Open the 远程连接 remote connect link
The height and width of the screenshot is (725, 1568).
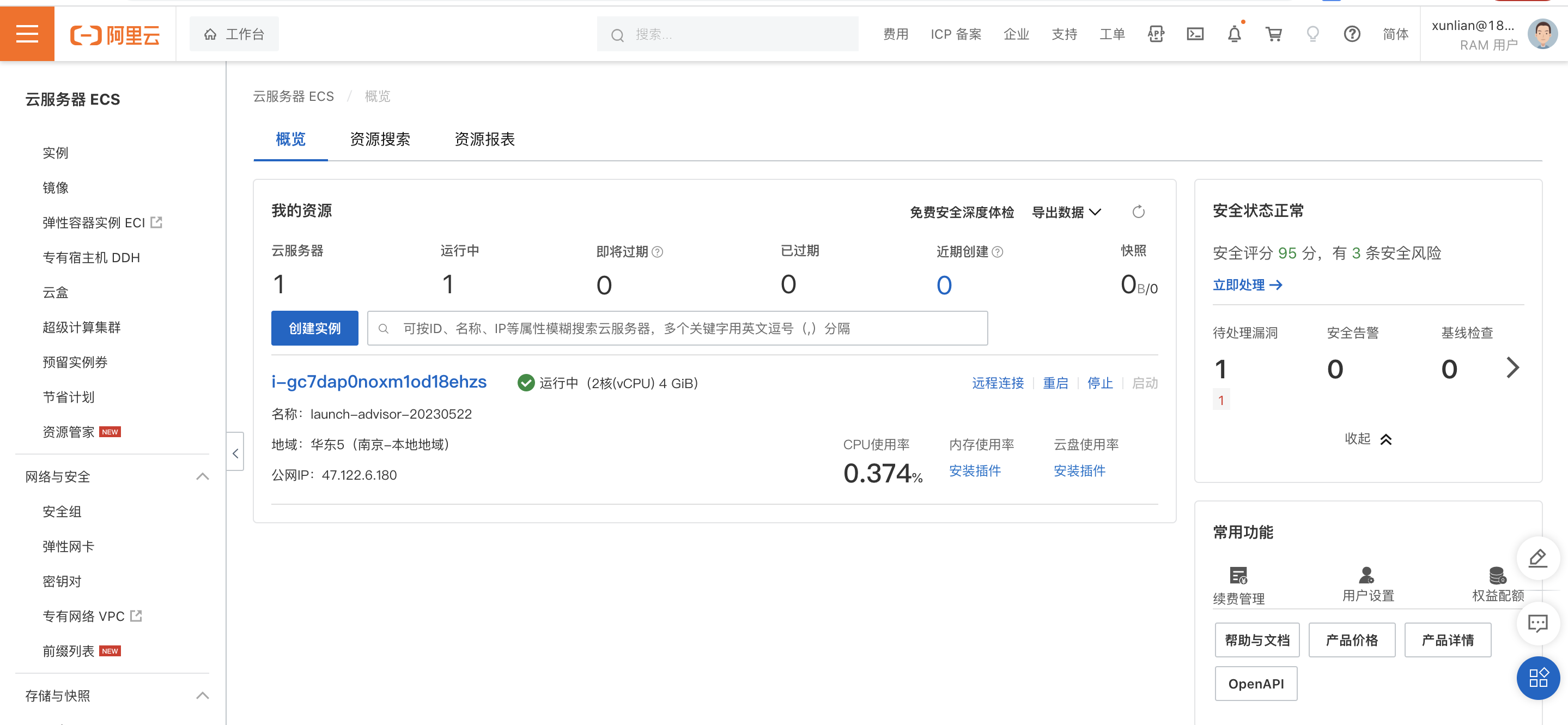tap(997, 383)
